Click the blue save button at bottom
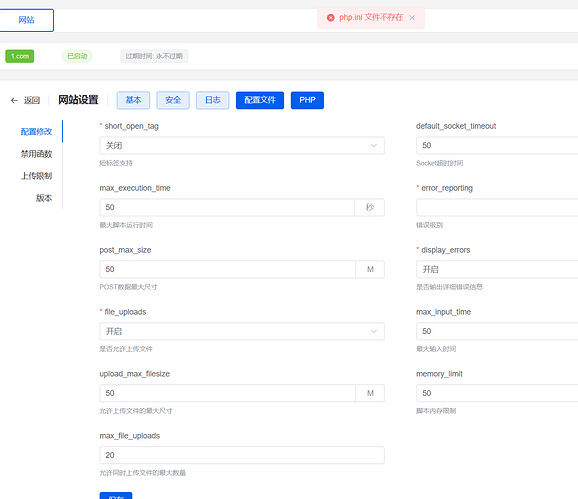The image size is (578, 499). [x=116, y=496]
